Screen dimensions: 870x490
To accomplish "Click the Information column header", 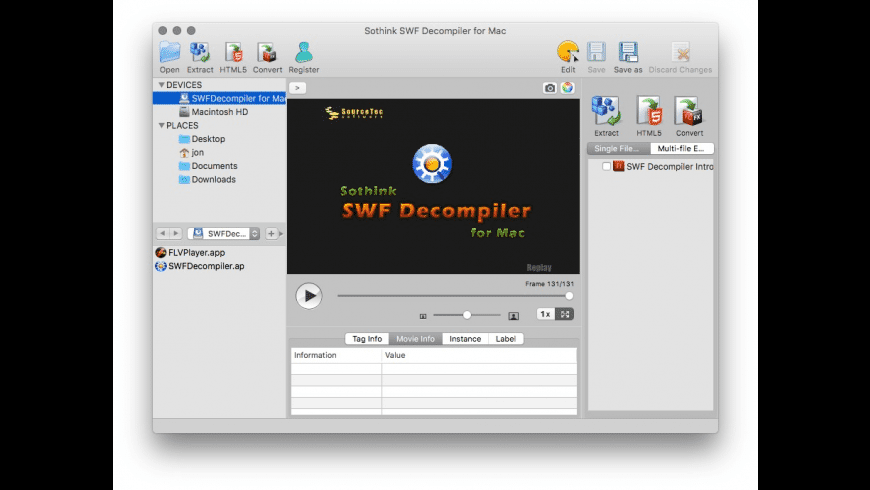I will coord(336,355).
